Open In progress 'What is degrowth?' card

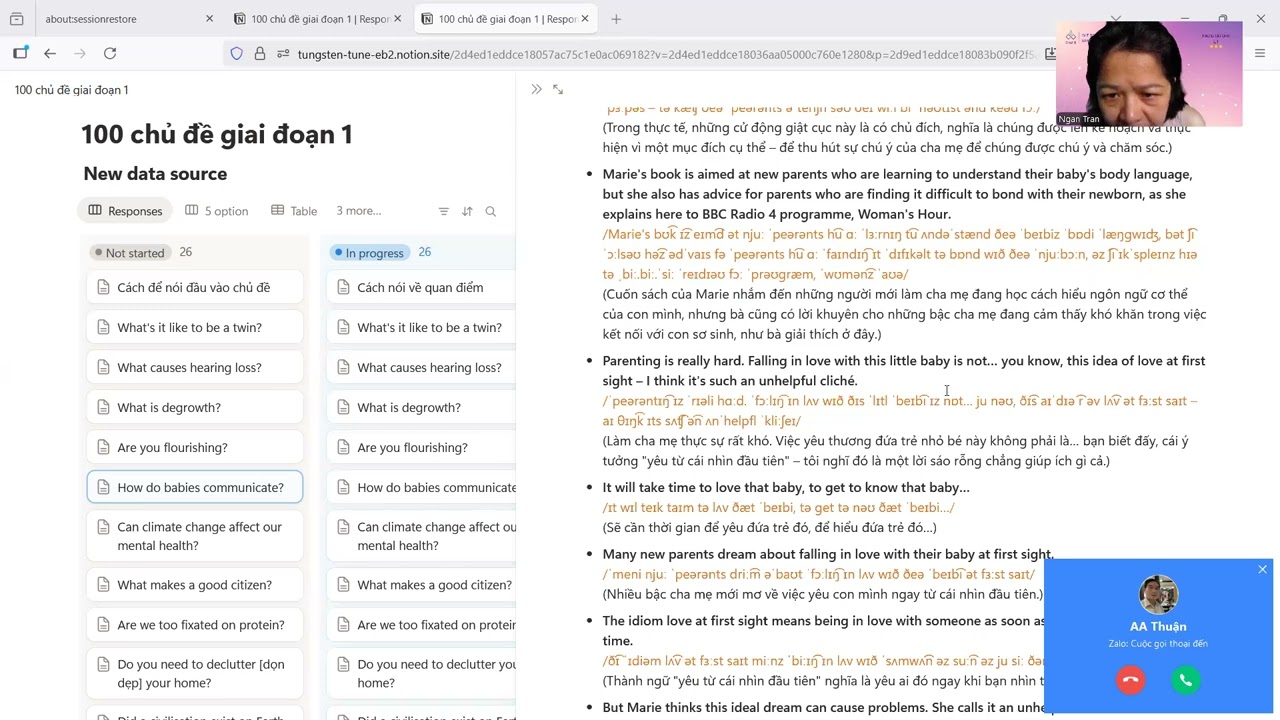[x=421, y=408]
